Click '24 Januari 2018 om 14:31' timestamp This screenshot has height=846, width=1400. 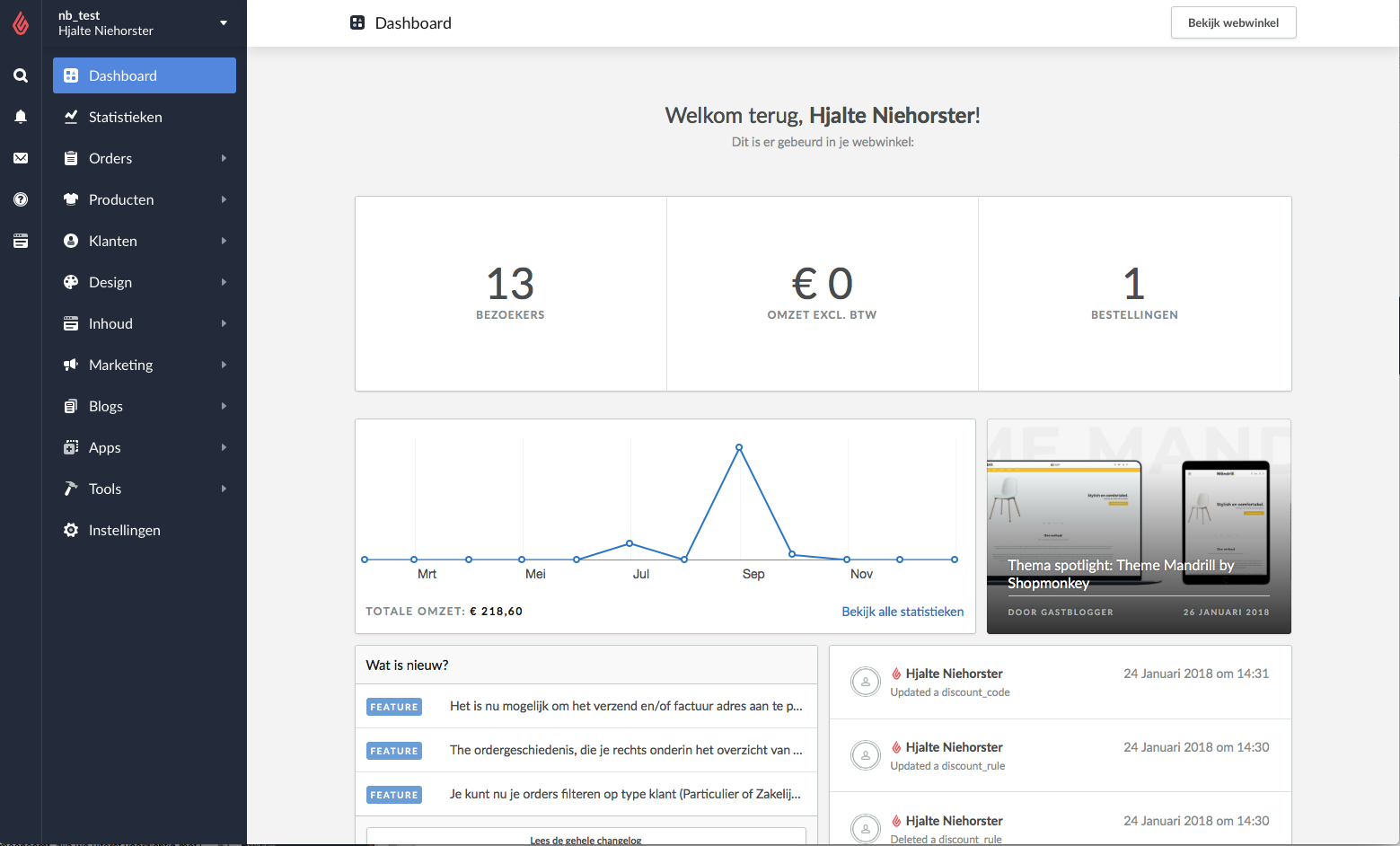click(1196, 674)
